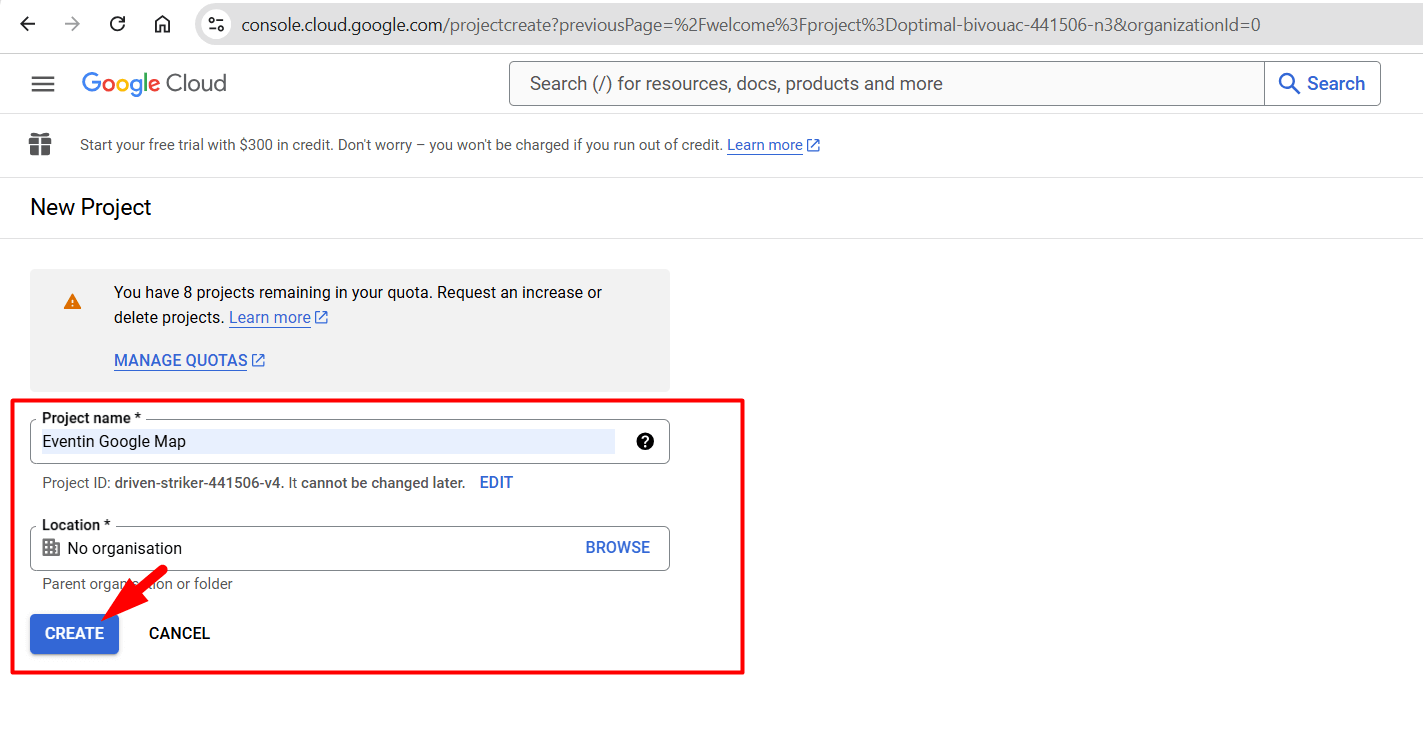
Task: Open free trial Learn more link
Action: coord(773,145)
